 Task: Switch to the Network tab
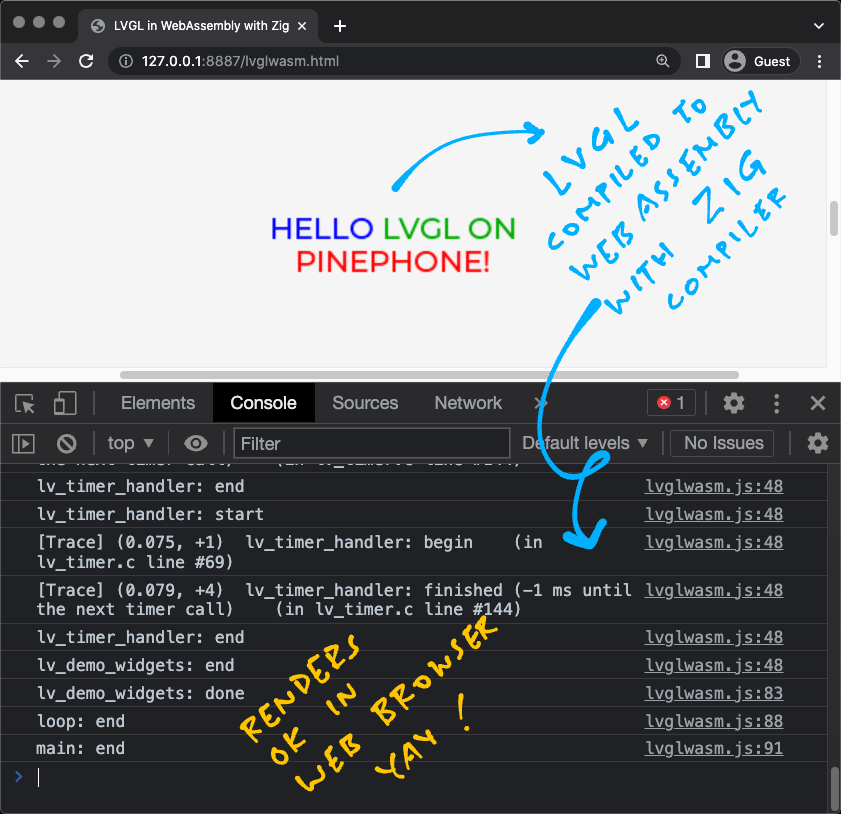click(468, 403)
